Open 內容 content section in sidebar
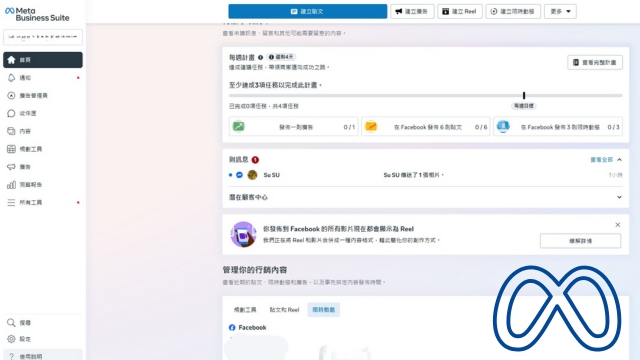 [43, 131]
